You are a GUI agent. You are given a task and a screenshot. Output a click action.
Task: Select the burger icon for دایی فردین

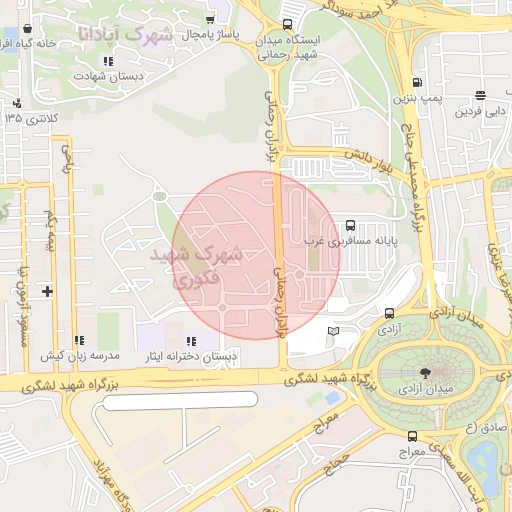pyautogui.click(x=480, y=95)
